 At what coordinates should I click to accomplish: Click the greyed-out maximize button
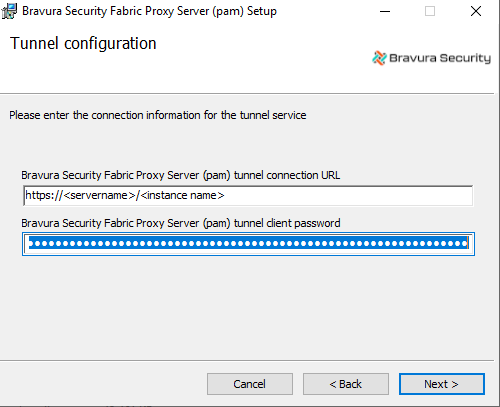pos(430,11)
